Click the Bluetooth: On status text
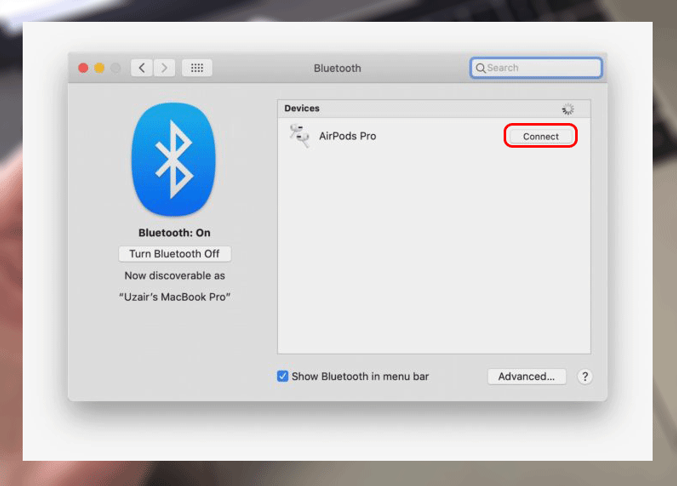Viewport: 677px width, 486px height. (174, 233)
